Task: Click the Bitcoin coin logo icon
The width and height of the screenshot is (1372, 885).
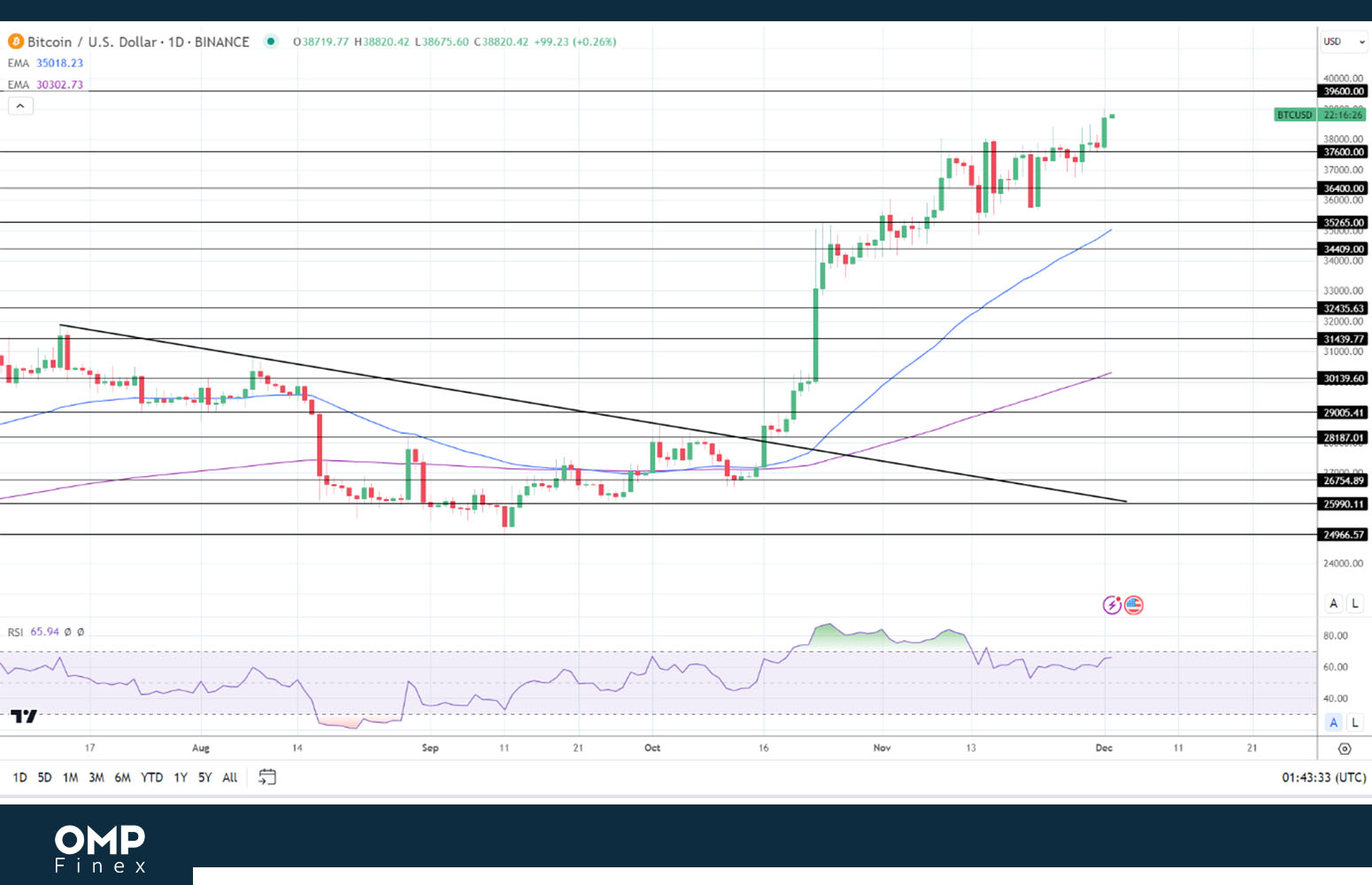Action: [x=15, y=42]
